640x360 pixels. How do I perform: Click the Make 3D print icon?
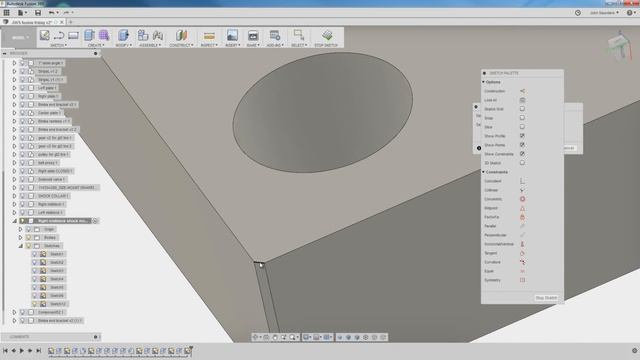(x=253, y=36)
